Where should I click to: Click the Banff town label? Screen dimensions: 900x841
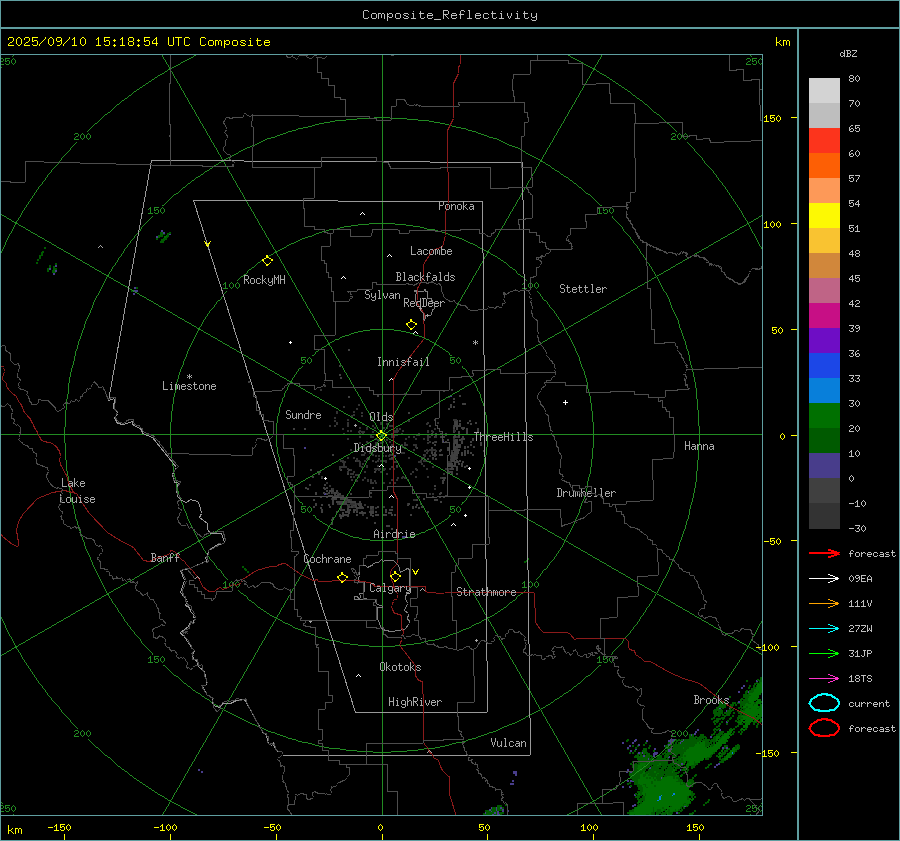[x=165, y=557]
